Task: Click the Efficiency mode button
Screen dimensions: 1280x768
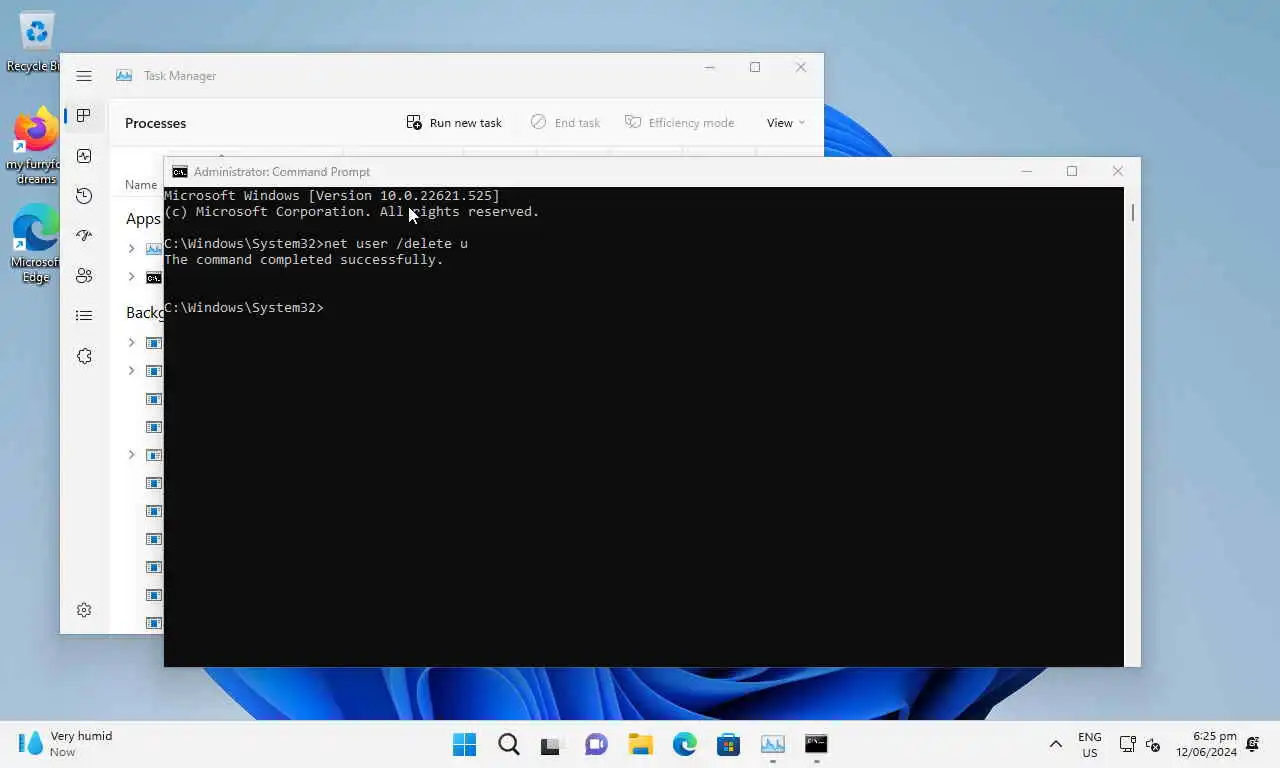Action: [680, 123]
